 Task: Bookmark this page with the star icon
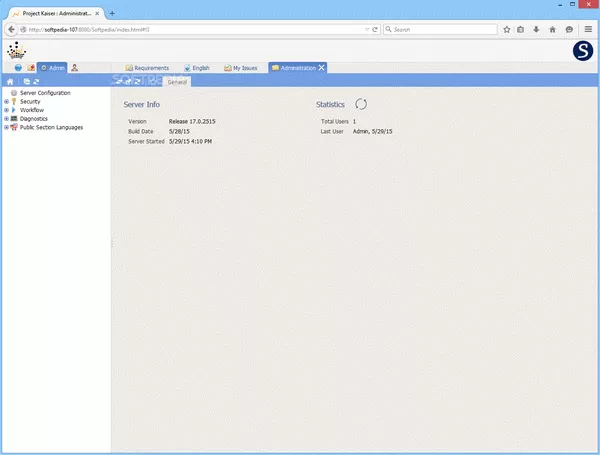point(507,29)
